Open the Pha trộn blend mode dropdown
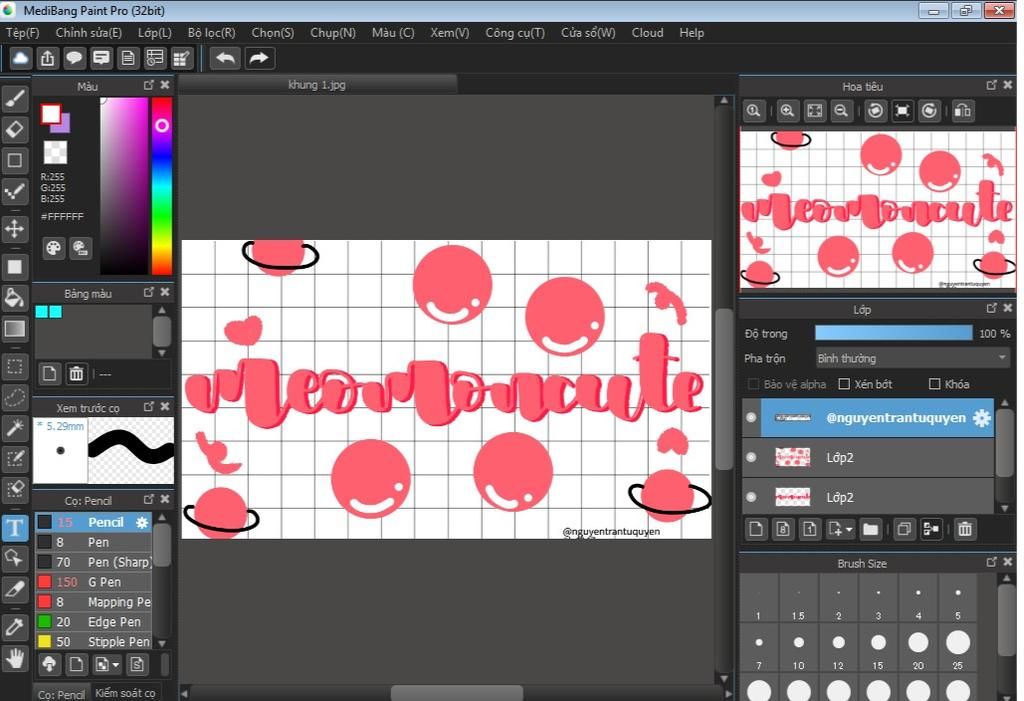This screenshot has width=1024, height=701. pos(912,358)
